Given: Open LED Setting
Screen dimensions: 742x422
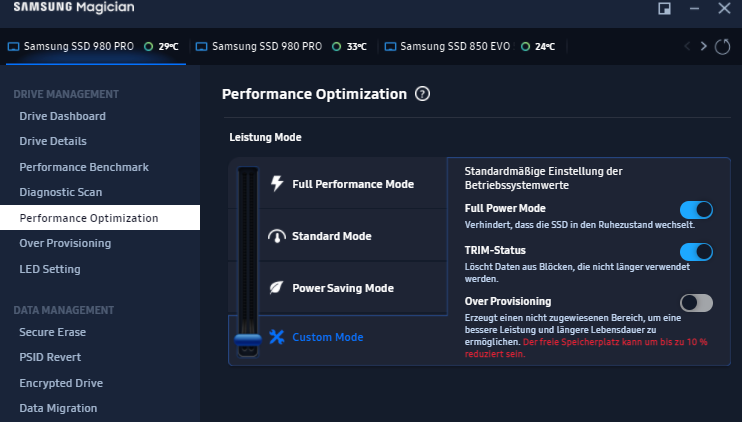Looking at the screenshot, I should (50, 269).
